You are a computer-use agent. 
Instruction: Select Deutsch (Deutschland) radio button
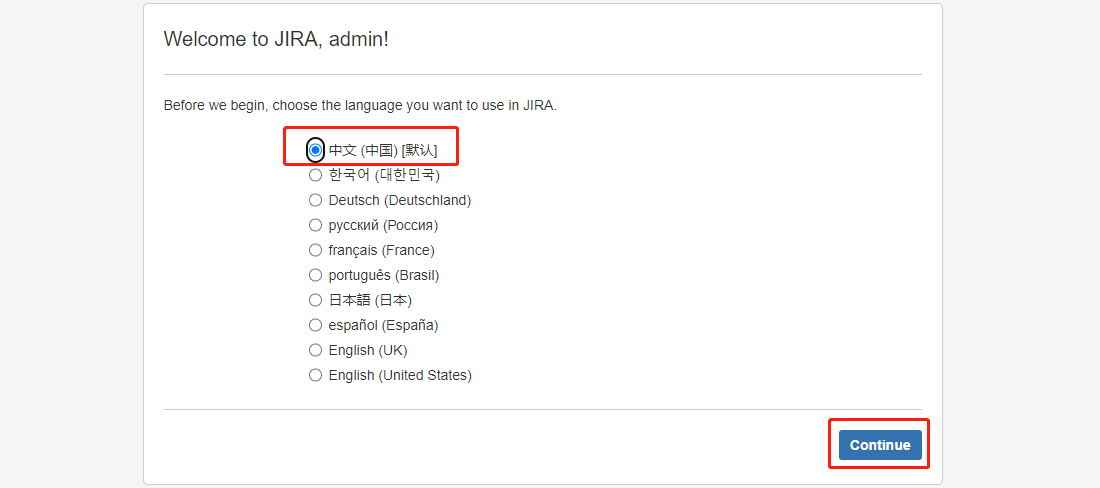pos(315,201)
